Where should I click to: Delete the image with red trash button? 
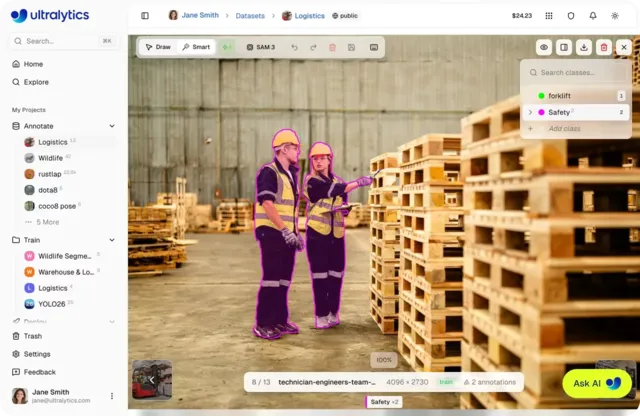pyautogui.click(x=604, y=47)
